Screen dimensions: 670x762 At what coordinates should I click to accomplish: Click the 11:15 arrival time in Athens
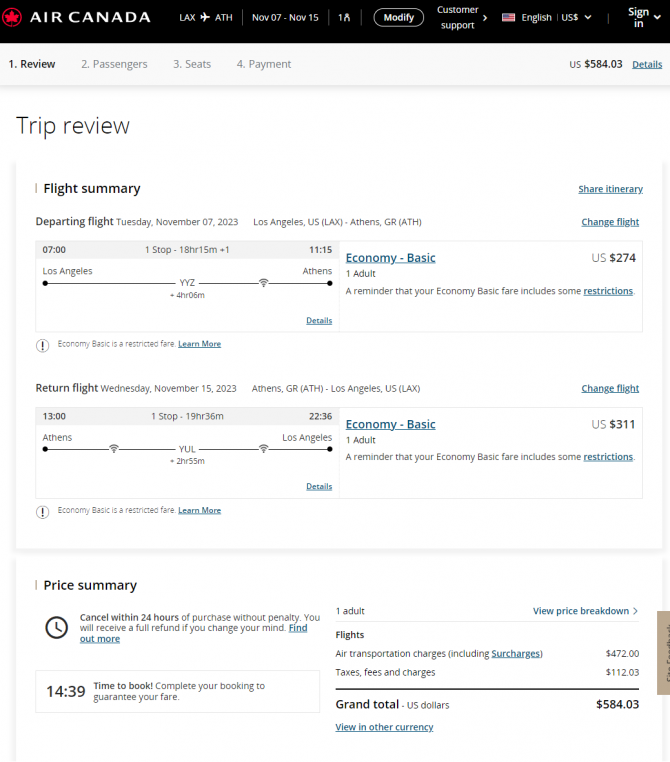click(x=321, y=250)
